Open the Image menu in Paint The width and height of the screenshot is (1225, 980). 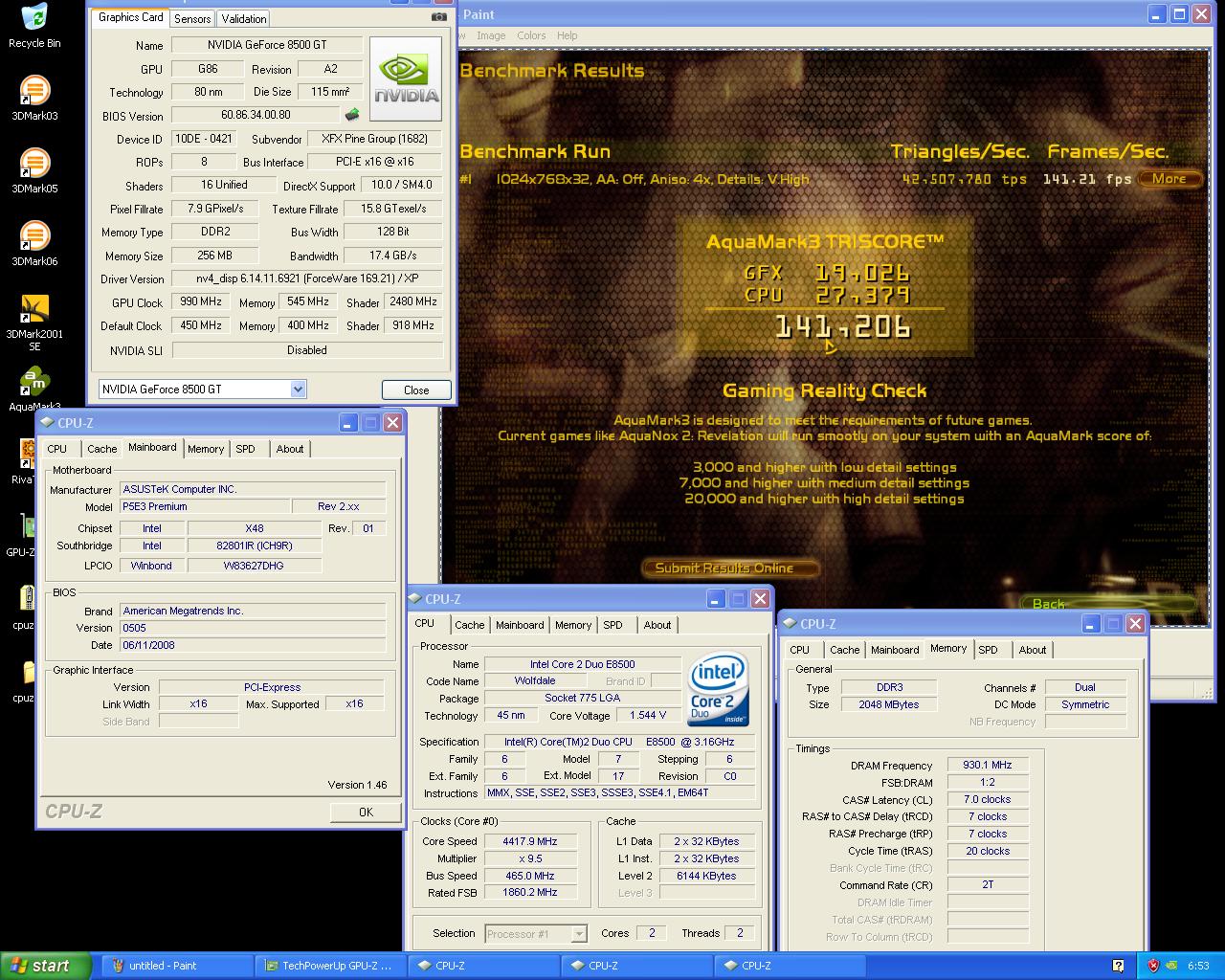click(491, 35)
